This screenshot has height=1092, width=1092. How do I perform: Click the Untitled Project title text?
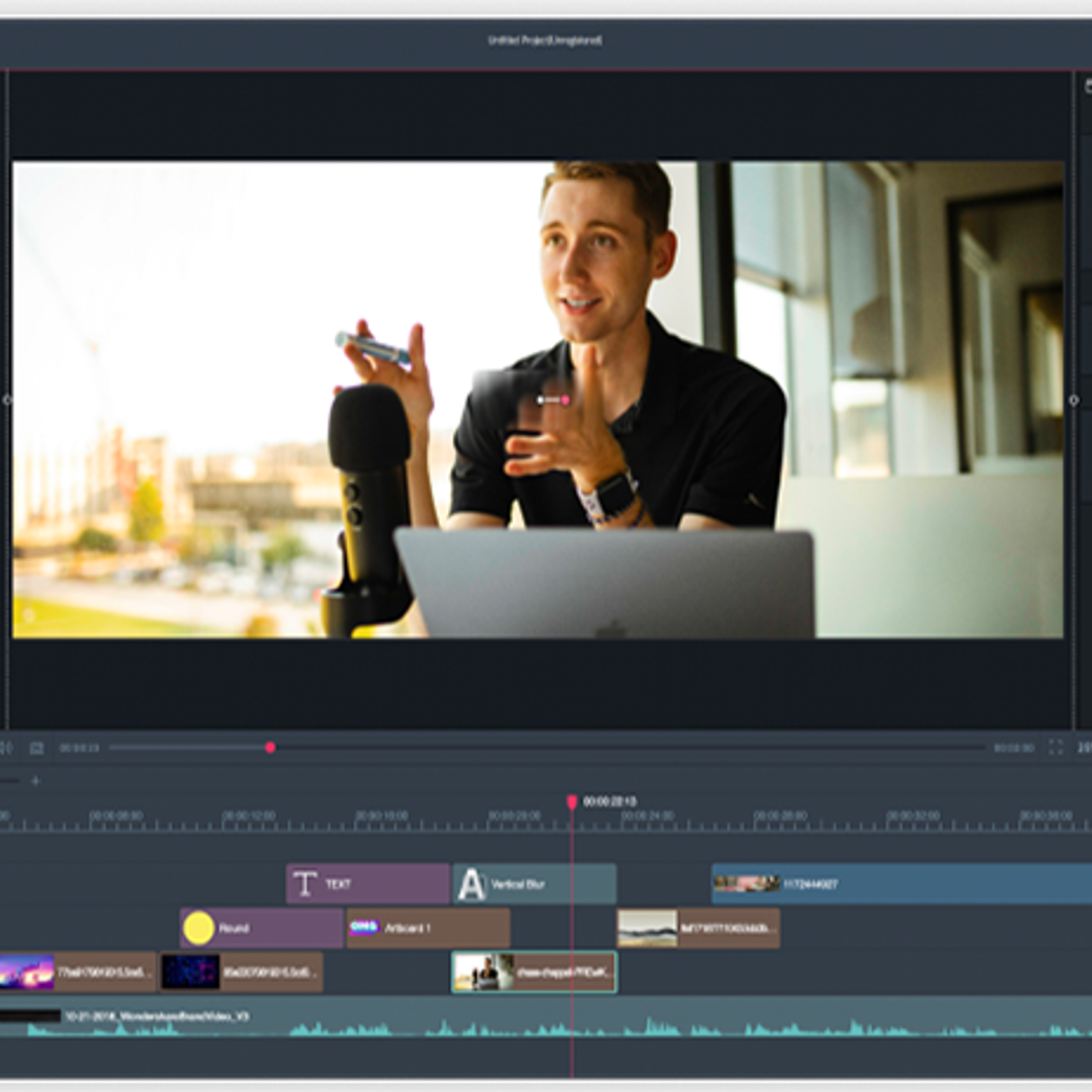545,40
